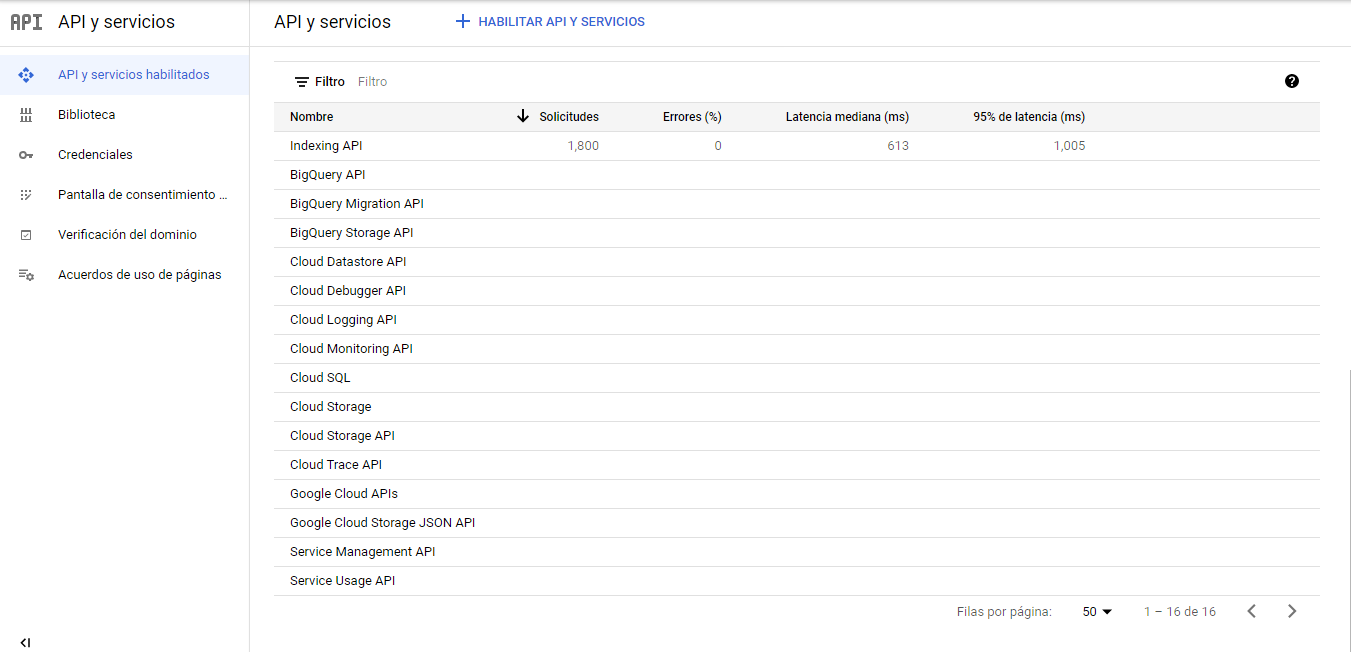Open the Cloud Datastore API link
Screen dimensions: 1351x652
point(348,262)
